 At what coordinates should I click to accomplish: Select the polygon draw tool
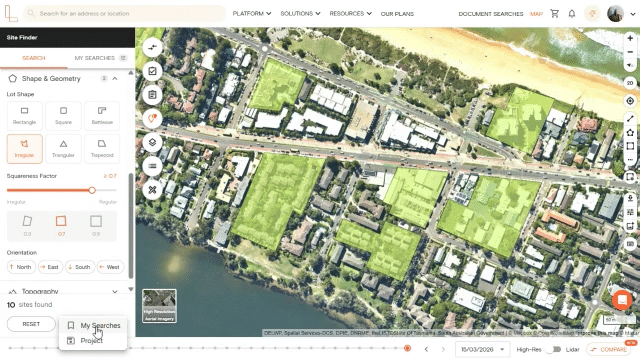(x=630, y=132)
